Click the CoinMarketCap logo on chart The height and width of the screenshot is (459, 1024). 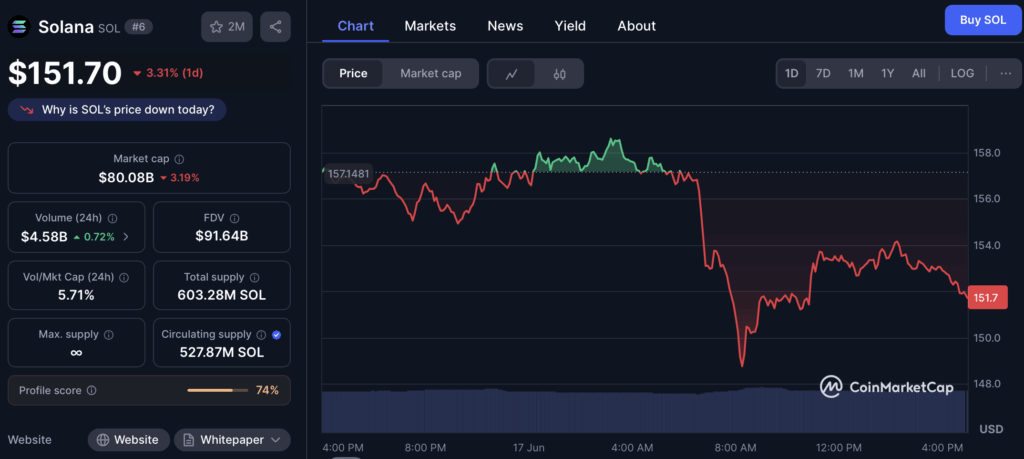(x=886, y=387)
